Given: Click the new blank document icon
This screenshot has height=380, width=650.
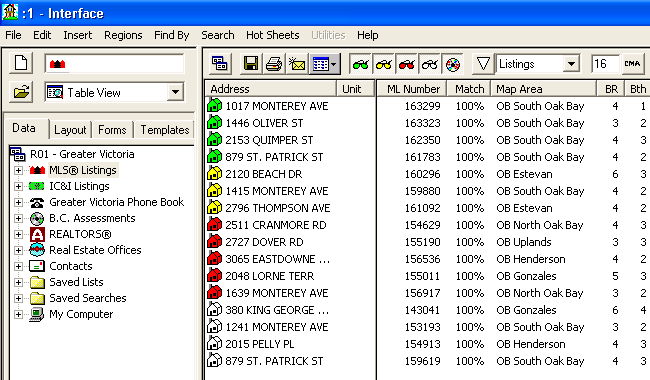Looking at the screenshot, I should [x=21, y=63].
